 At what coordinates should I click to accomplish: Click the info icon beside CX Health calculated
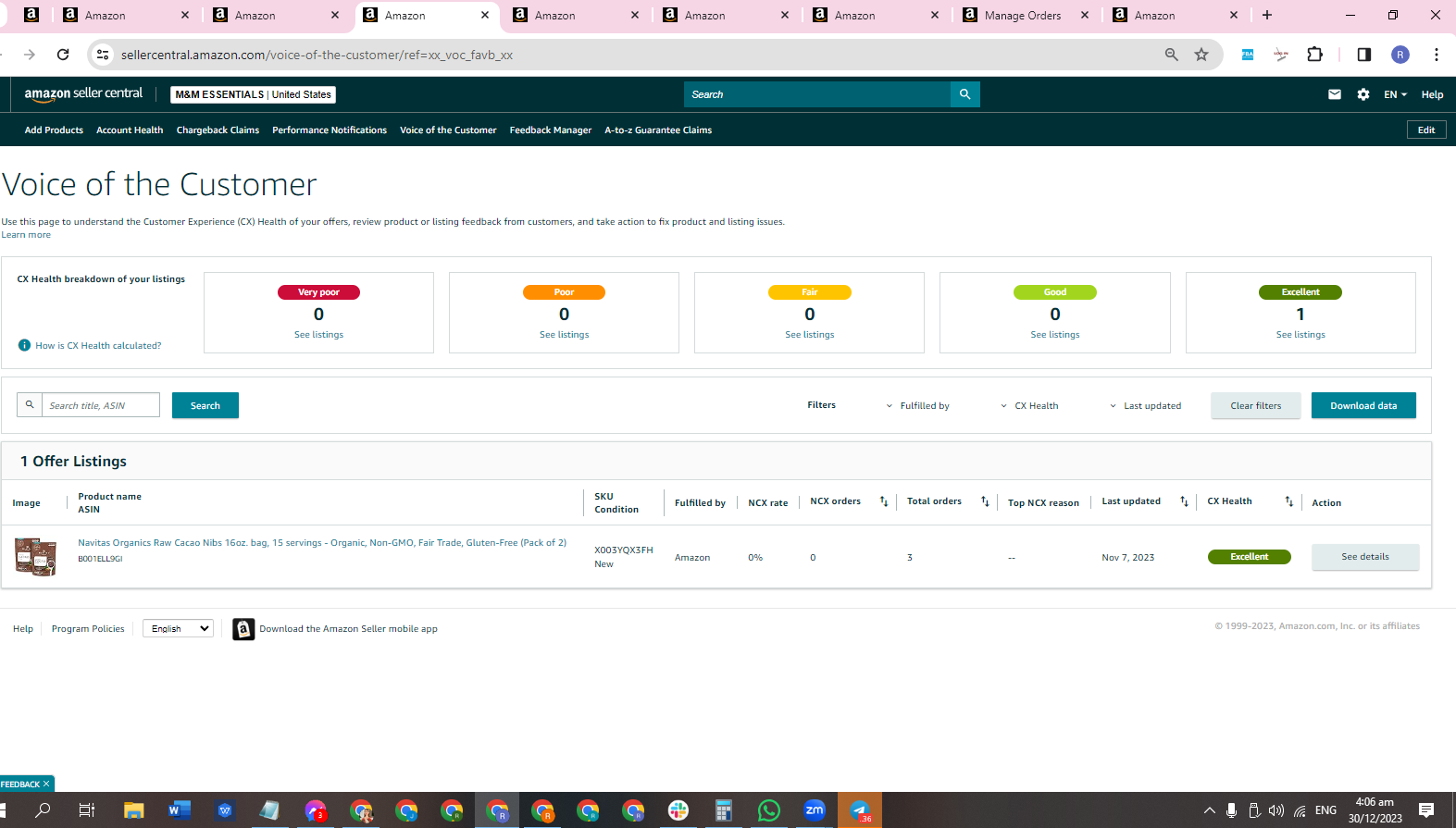(x=24, y=345)
